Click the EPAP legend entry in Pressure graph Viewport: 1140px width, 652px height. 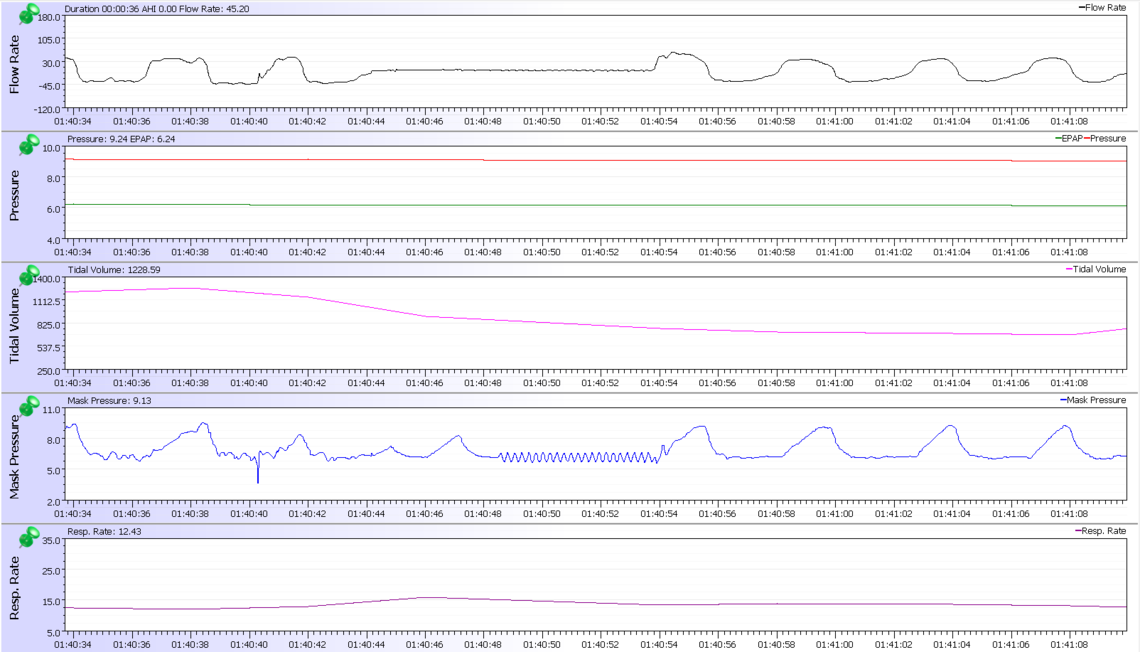coord(1068,138)
